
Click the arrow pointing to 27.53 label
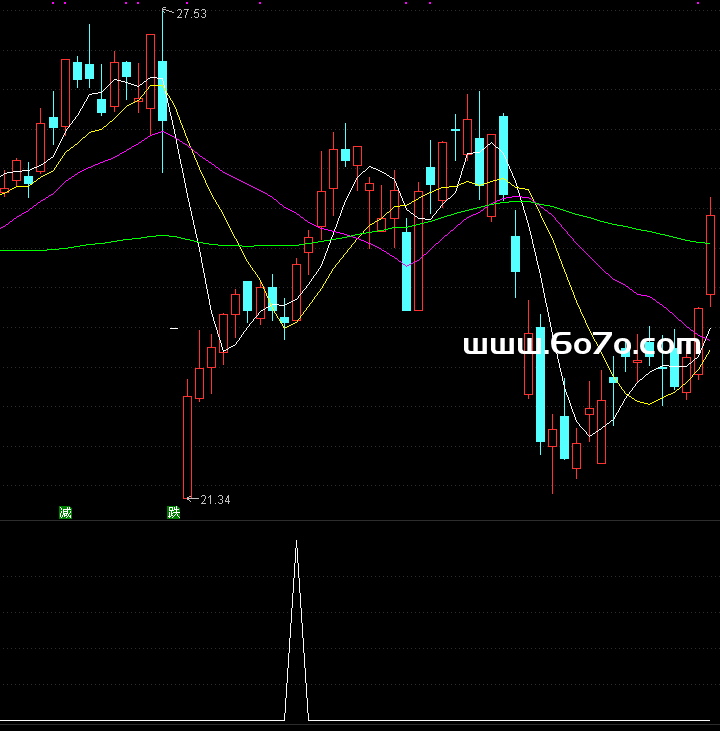click(x=168, y=12)
